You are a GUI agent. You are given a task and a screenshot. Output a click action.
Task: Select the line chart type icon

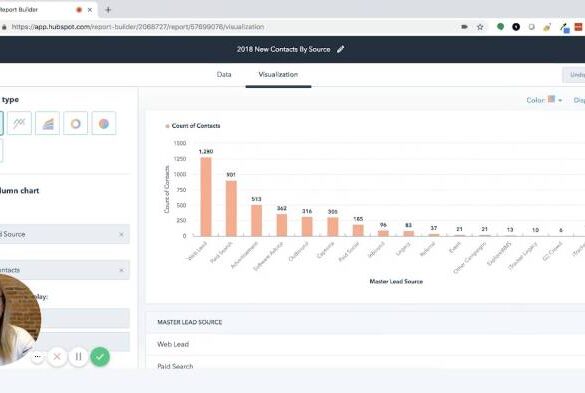click(19, 123)
